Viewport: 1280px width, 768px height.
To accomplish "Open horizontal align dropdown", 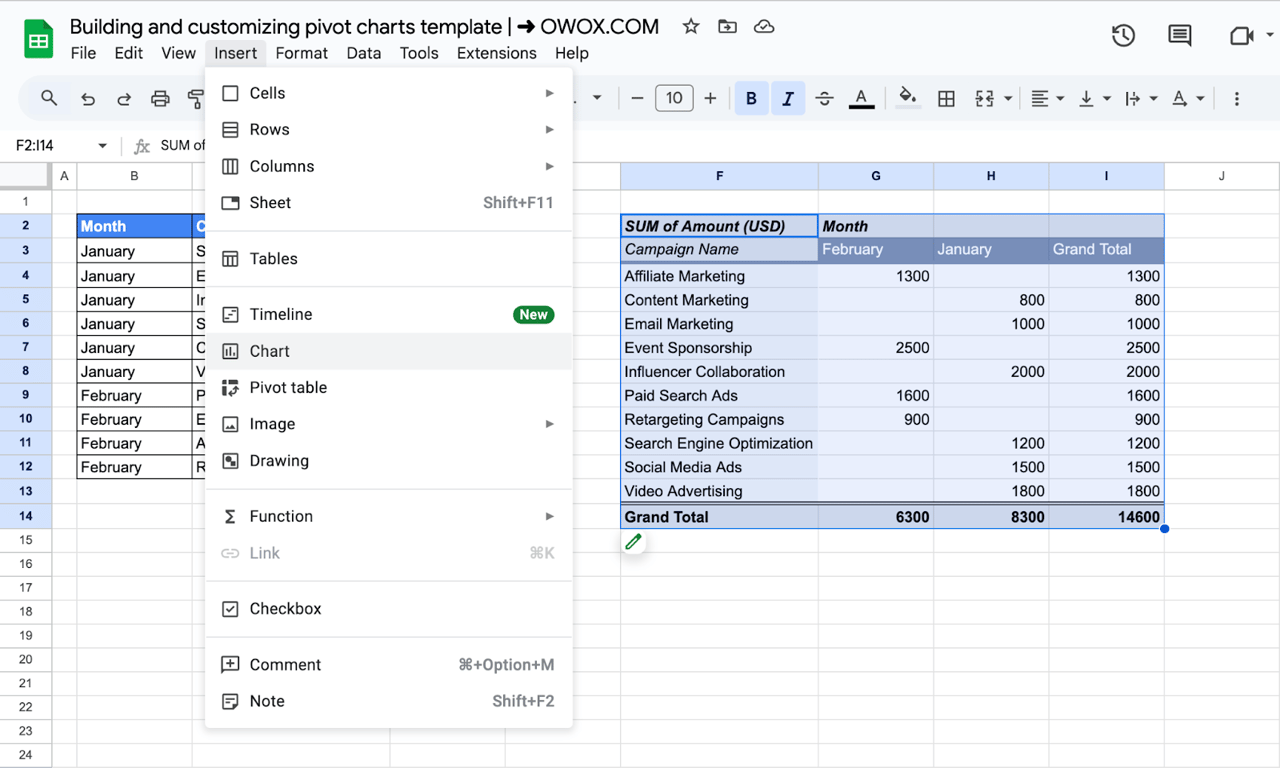I will (1047, 98).
